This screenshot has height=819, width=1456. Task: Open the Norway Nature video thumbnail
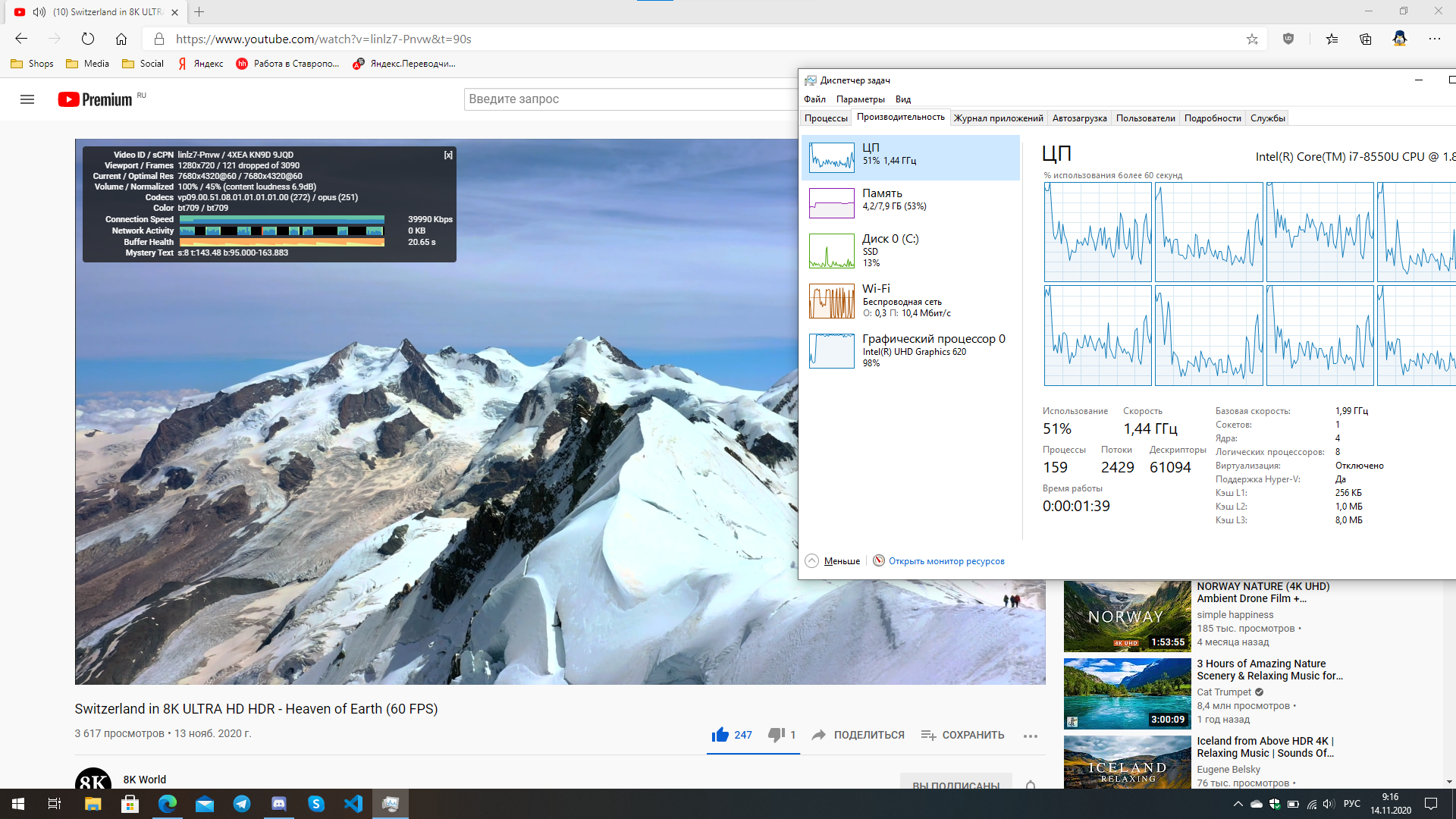[1127, 617]
